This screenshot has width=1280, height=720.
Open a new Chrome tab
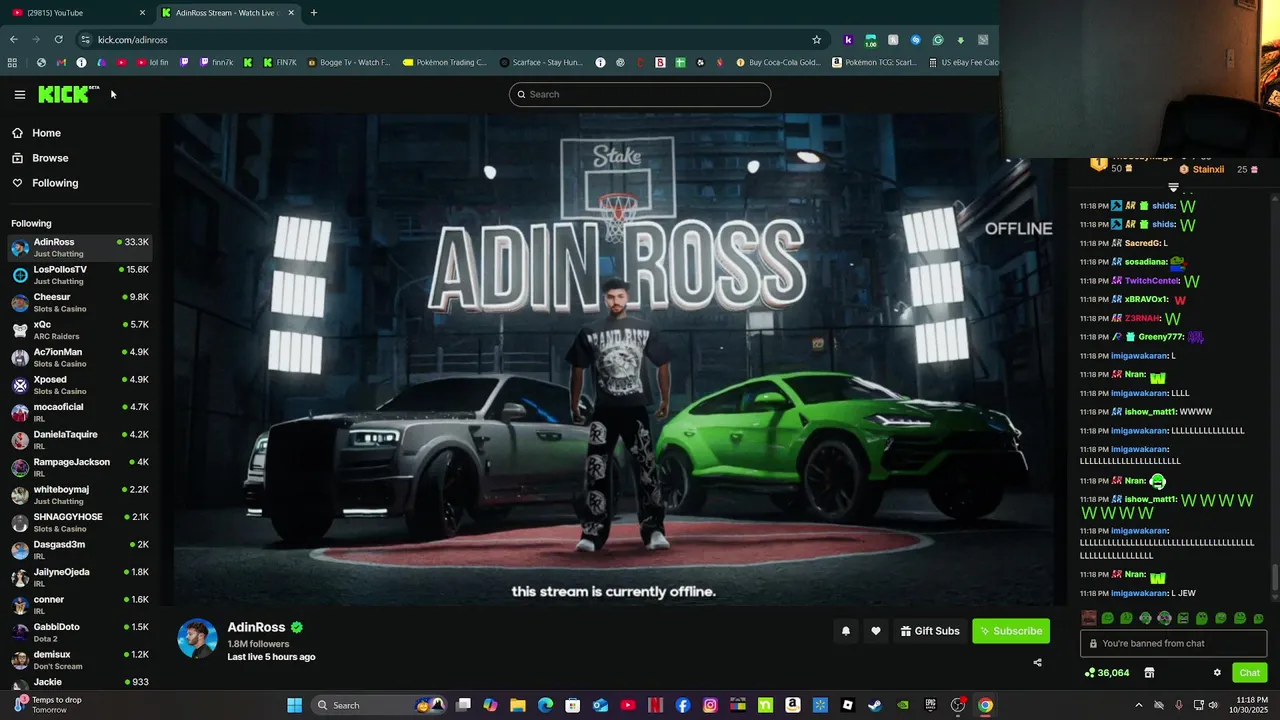coord(314,13)
